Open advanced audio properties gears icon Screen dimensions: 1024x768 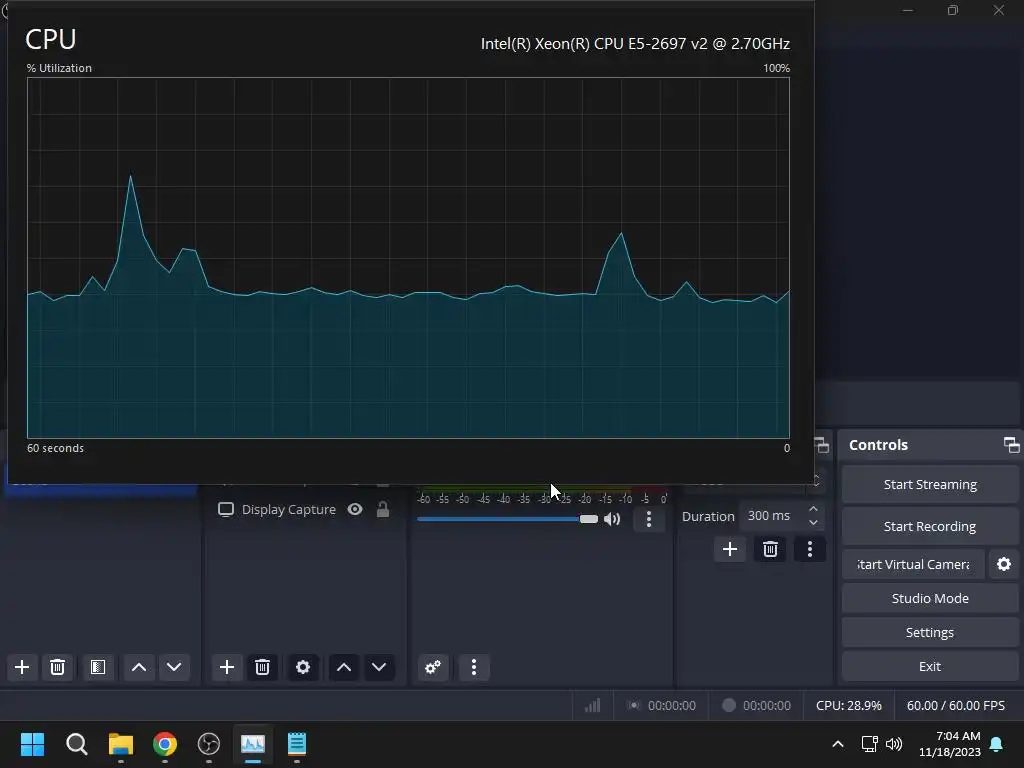[433, 667]
